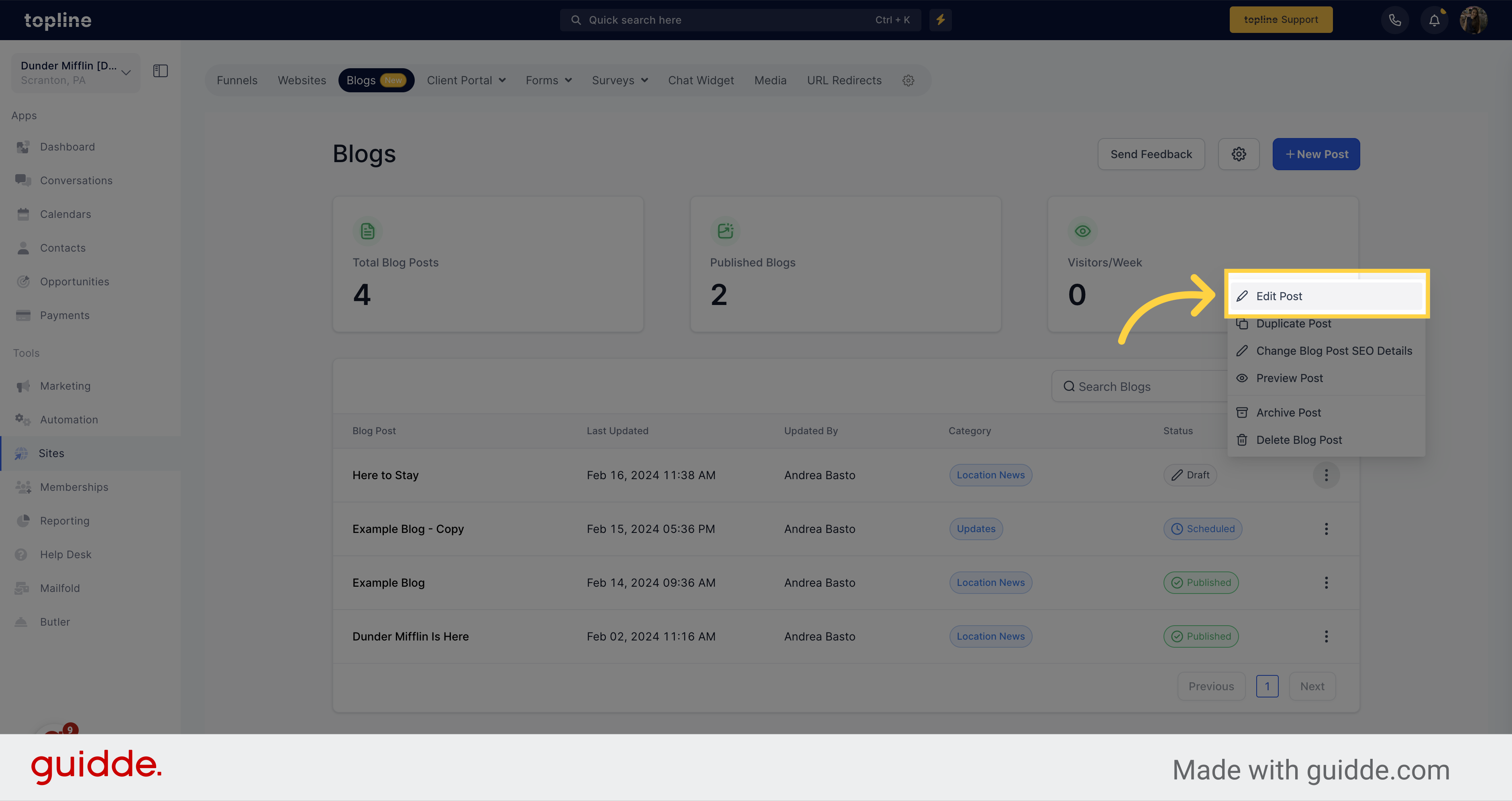The image size is (1512, 801).
Task: Click the New Post button
Action: click(x=1316, y=155)
